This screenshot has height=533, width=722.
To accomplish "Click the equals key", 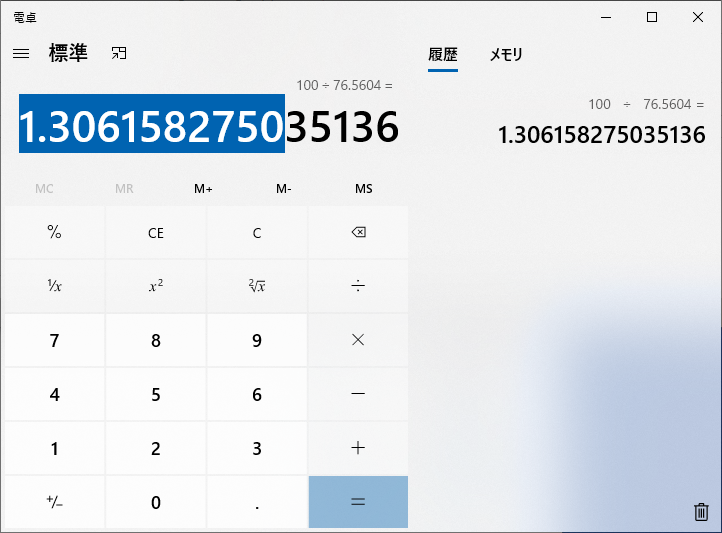I will 358,502.
